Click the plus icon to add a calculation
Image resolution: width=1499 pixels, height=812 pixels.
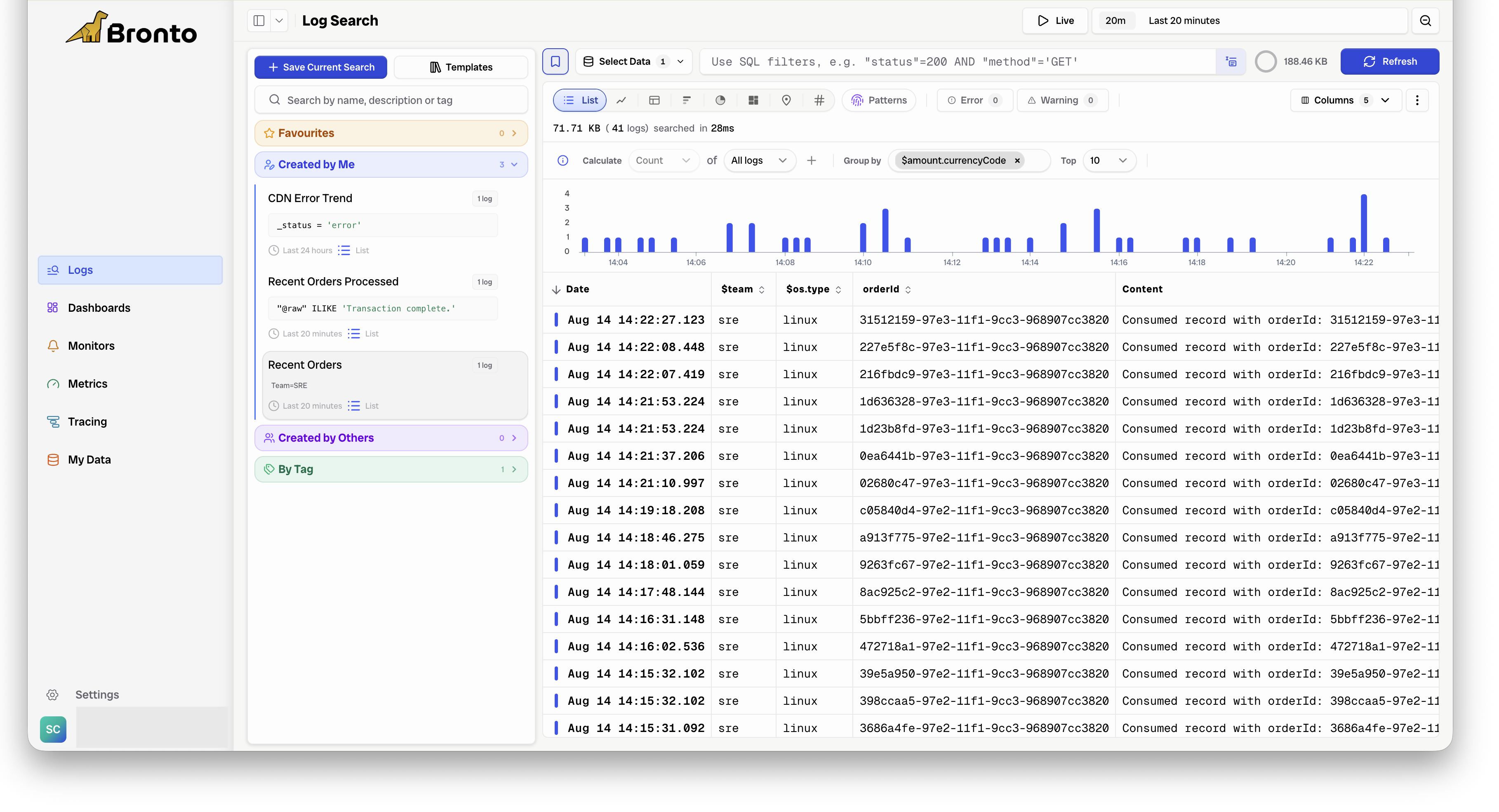(811, 161)
